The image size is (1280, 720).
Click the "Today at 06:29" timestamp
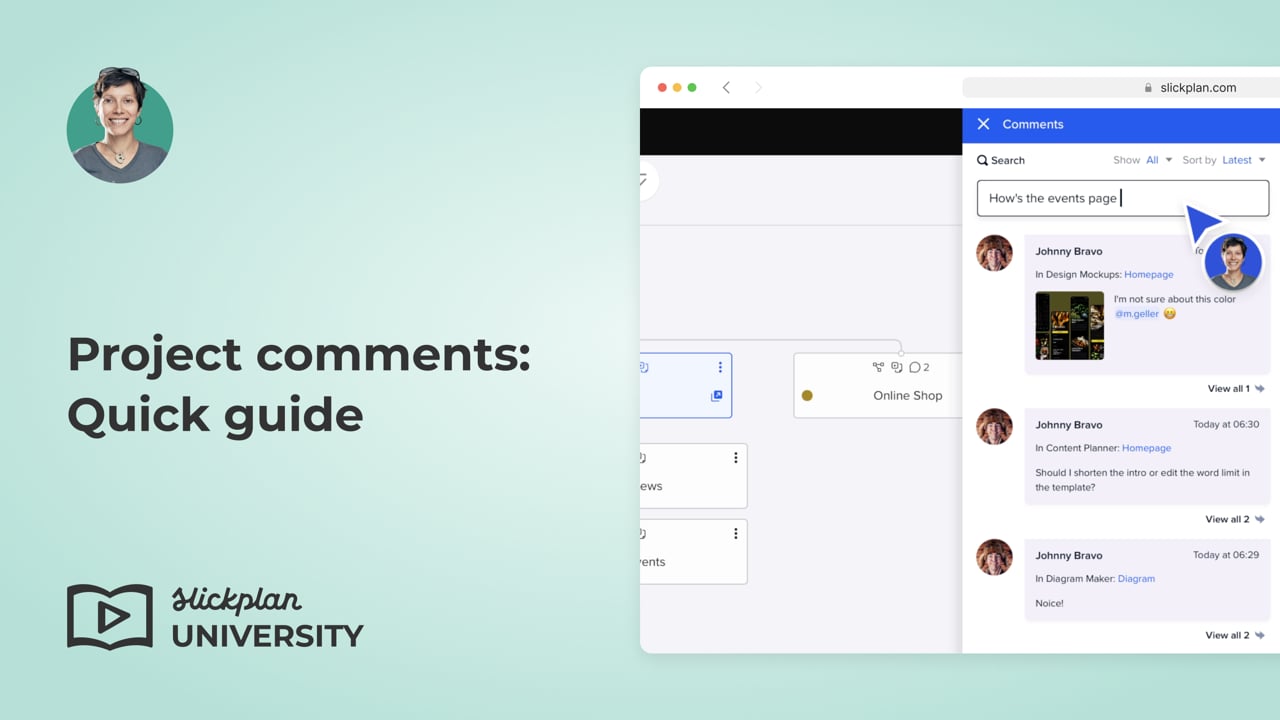click(1226, 555)
